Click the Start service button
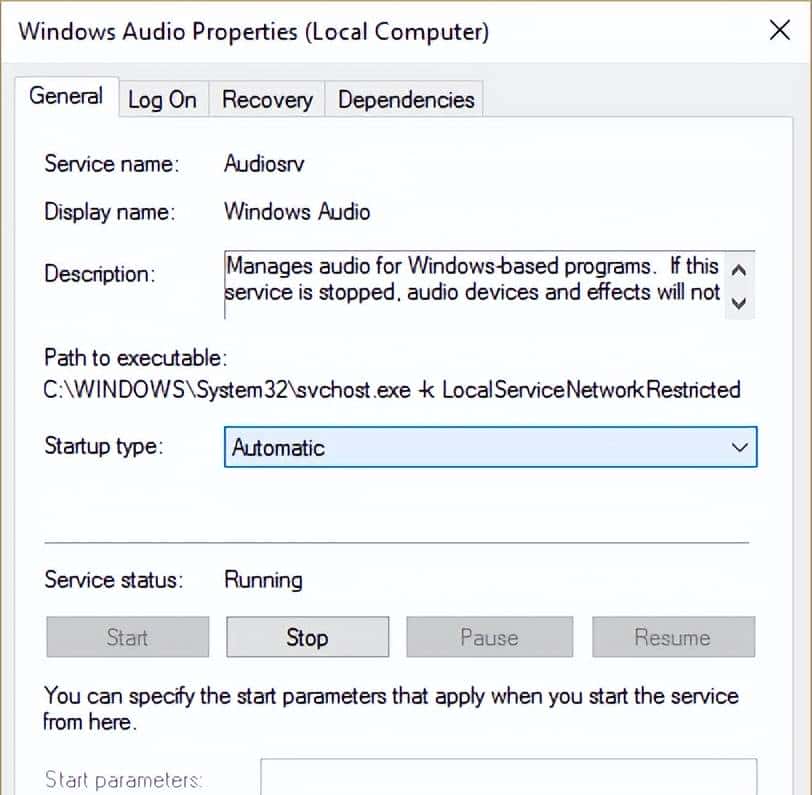This screenshot has width=812, height=795. tap(127, 638)
